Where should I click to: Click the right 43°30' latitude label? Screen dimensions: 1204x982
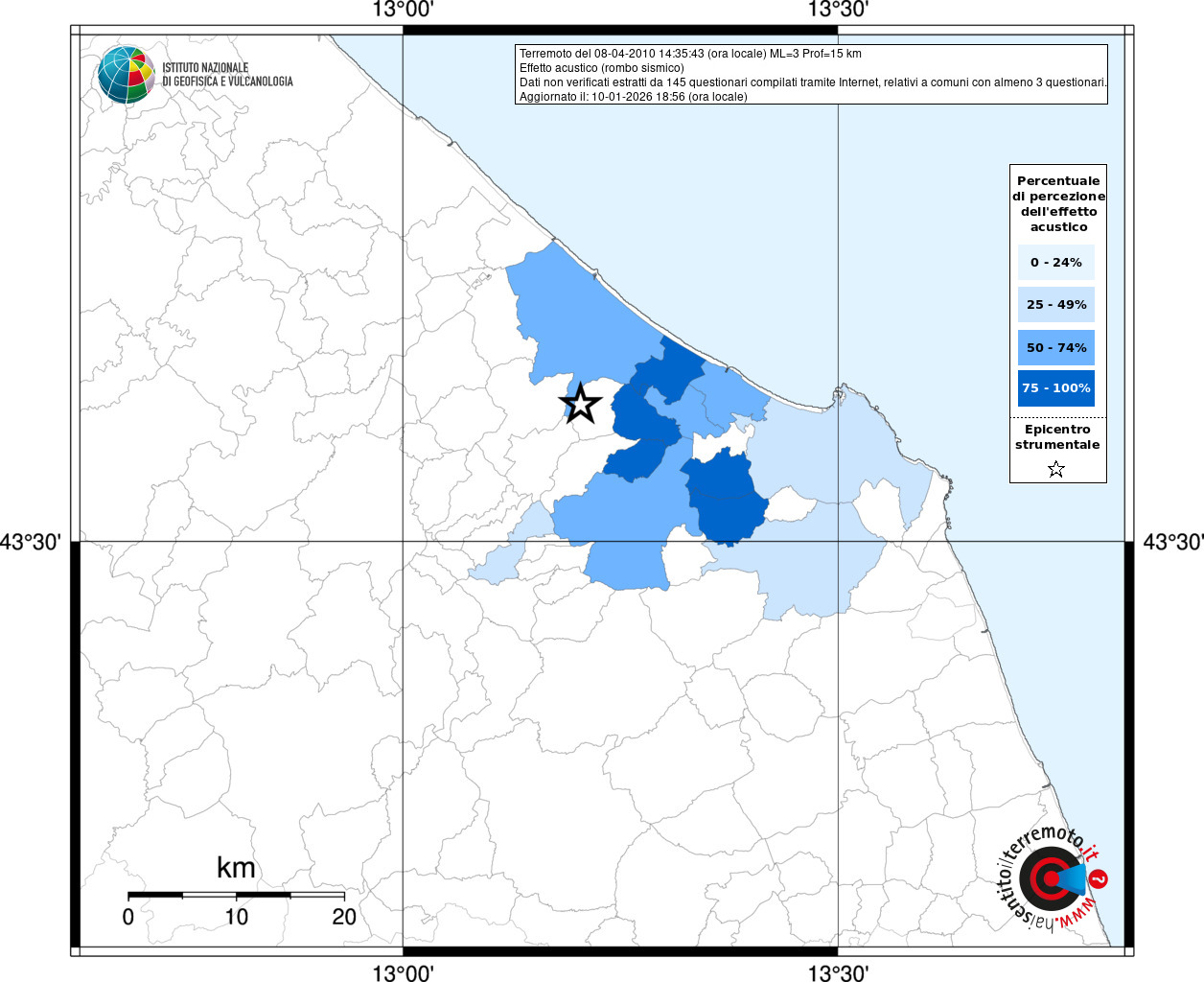pos(1172,543)
